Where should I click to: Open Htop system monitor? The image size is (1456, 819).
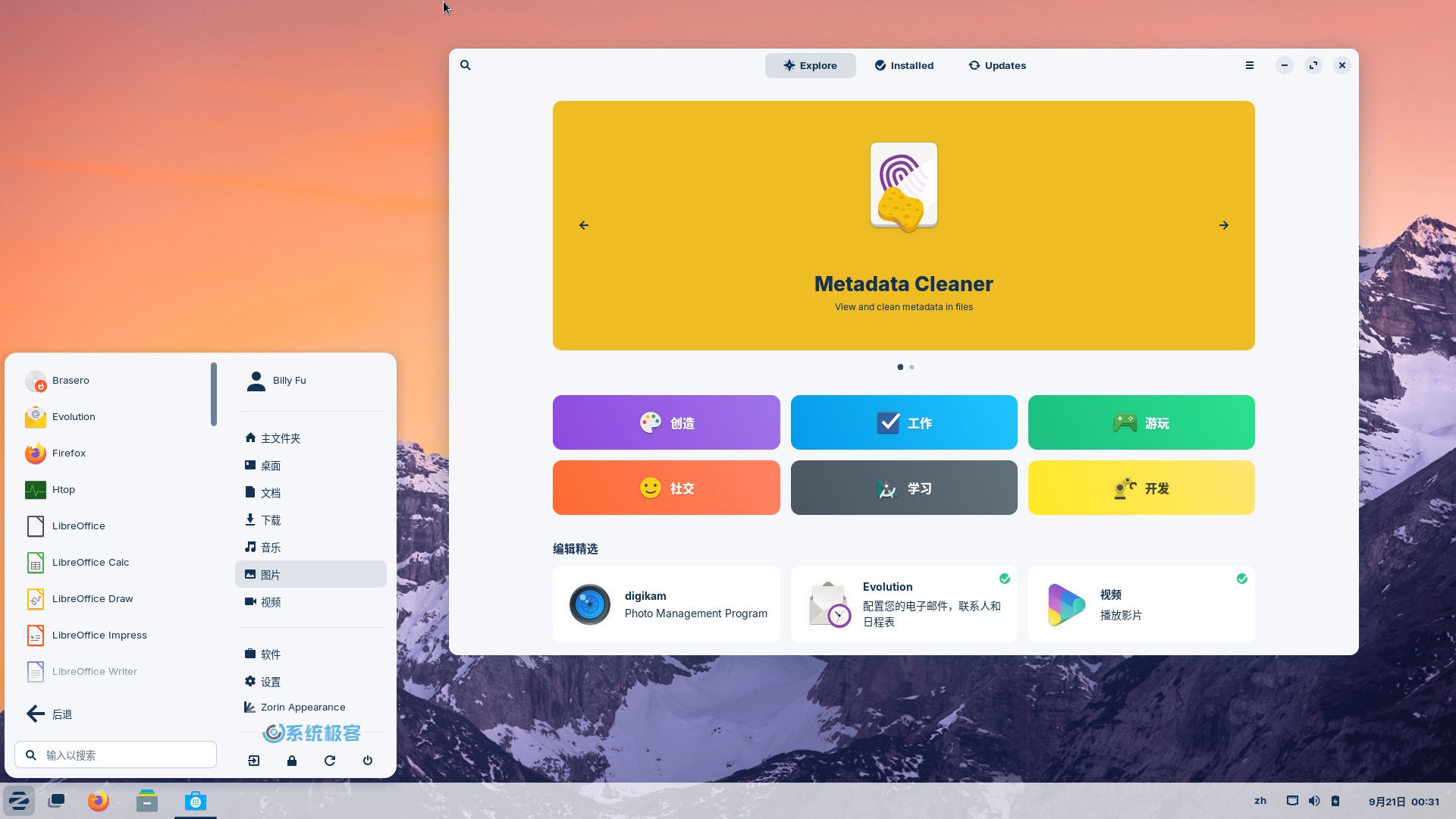click(x=63, y=489)
